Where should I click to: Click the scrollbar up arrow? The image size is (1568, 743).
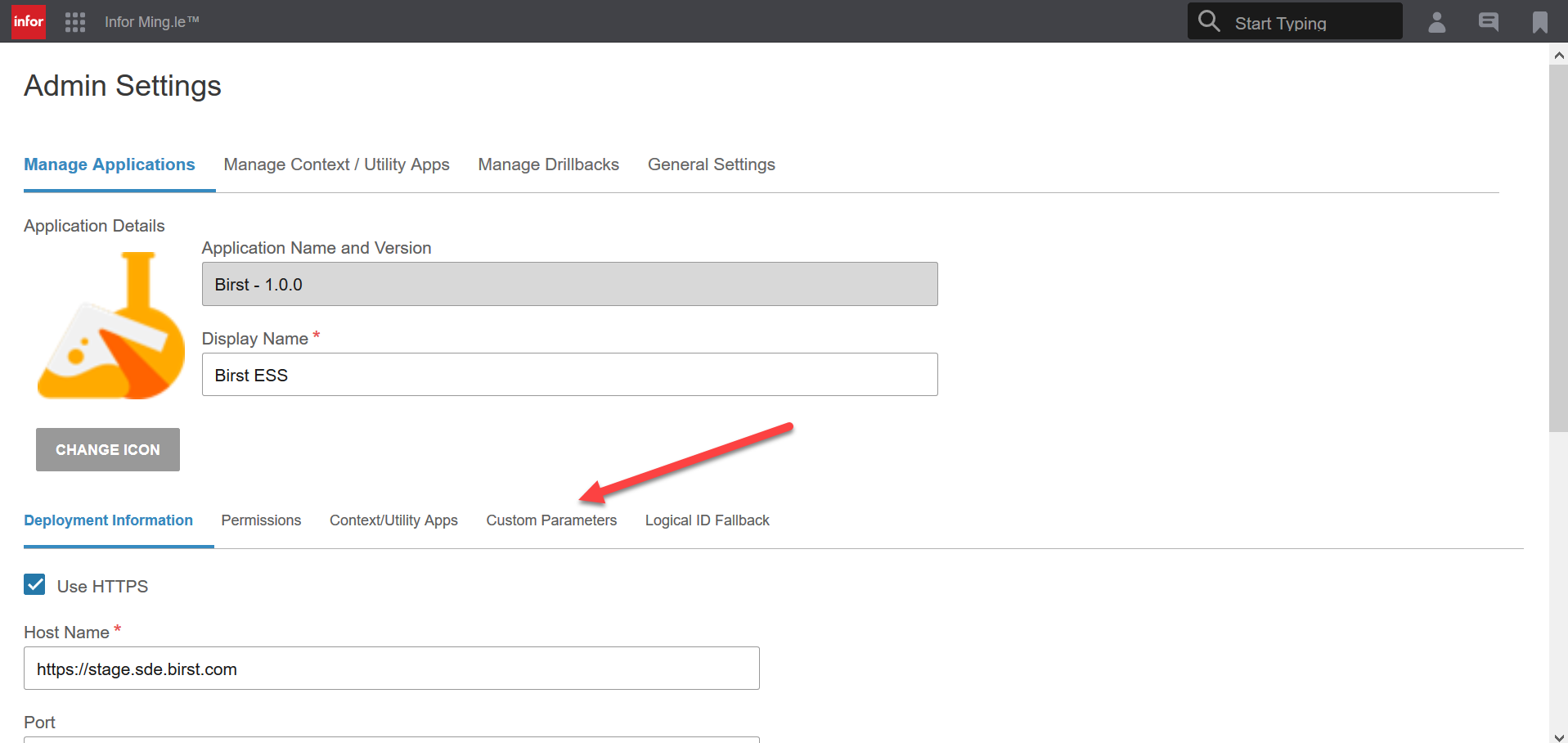[1559, 55]
